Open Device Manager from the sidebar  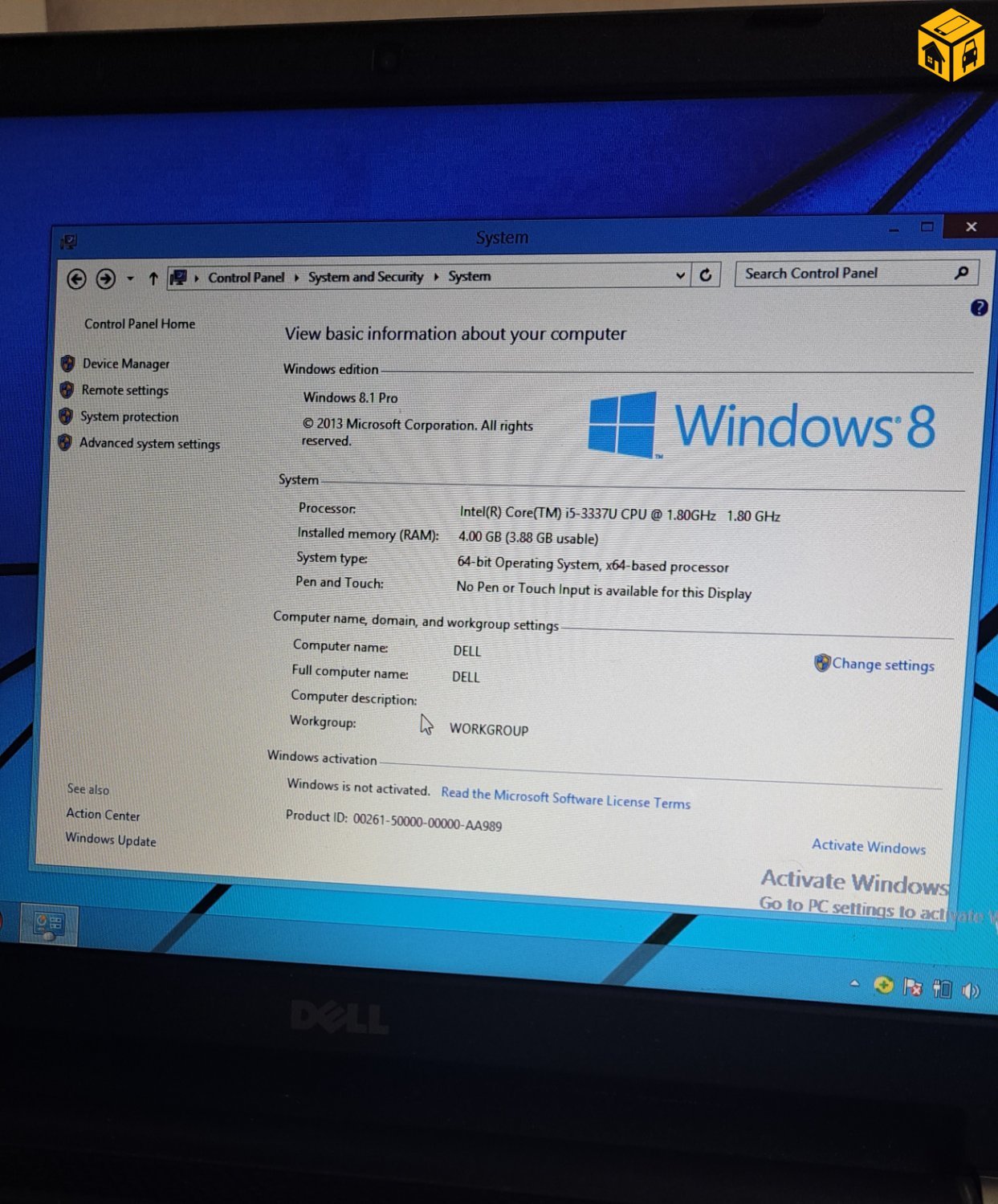click(x=126, y=364)
